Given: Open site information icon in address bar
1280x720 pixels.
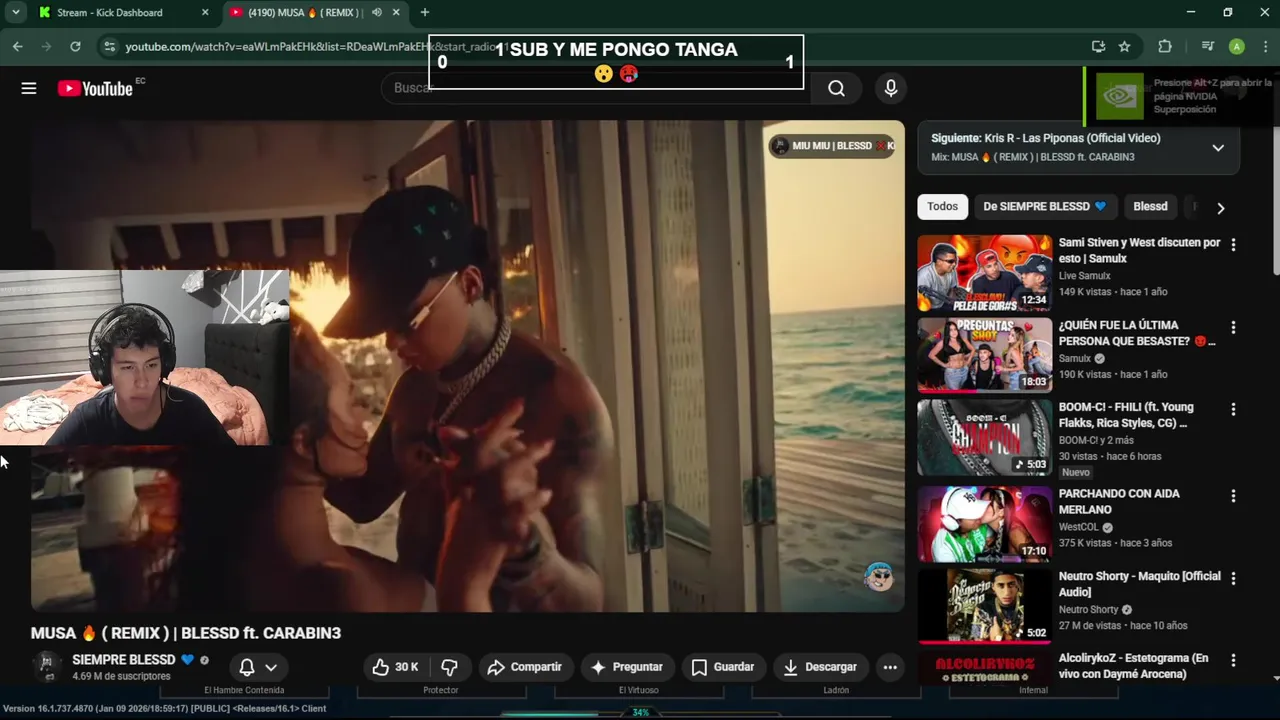Looking at the screenshot, I should [110, 46].
